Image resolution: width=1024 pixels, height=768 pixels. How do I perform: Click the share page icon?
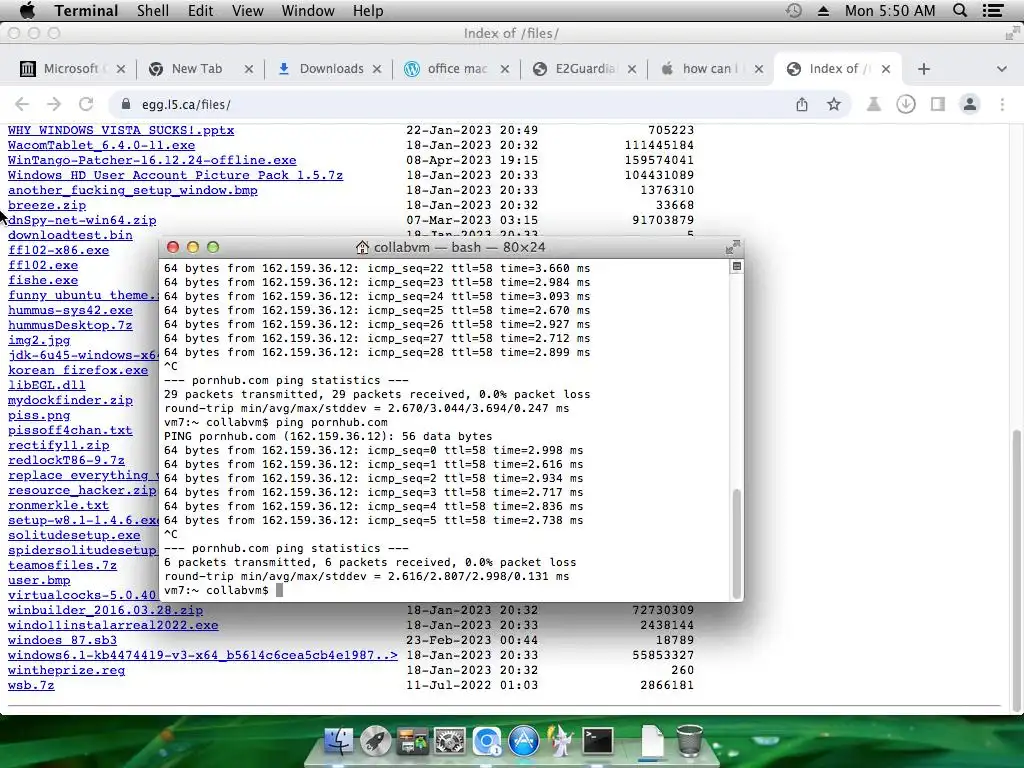pyautogui.click(x=802, y=104)
